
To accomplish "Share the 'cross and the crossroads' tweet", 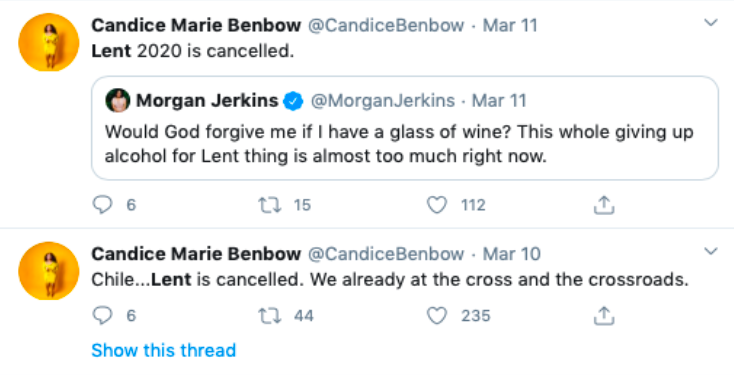I will pos(603,316).
